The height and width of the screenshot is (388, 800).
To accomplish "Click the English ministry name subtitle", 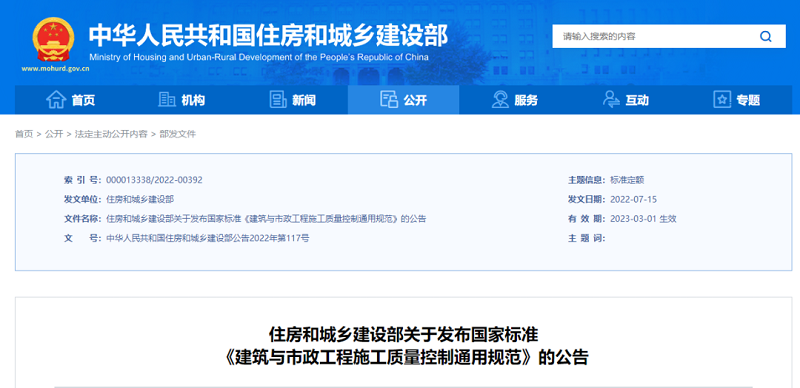I will click(259, 57).
